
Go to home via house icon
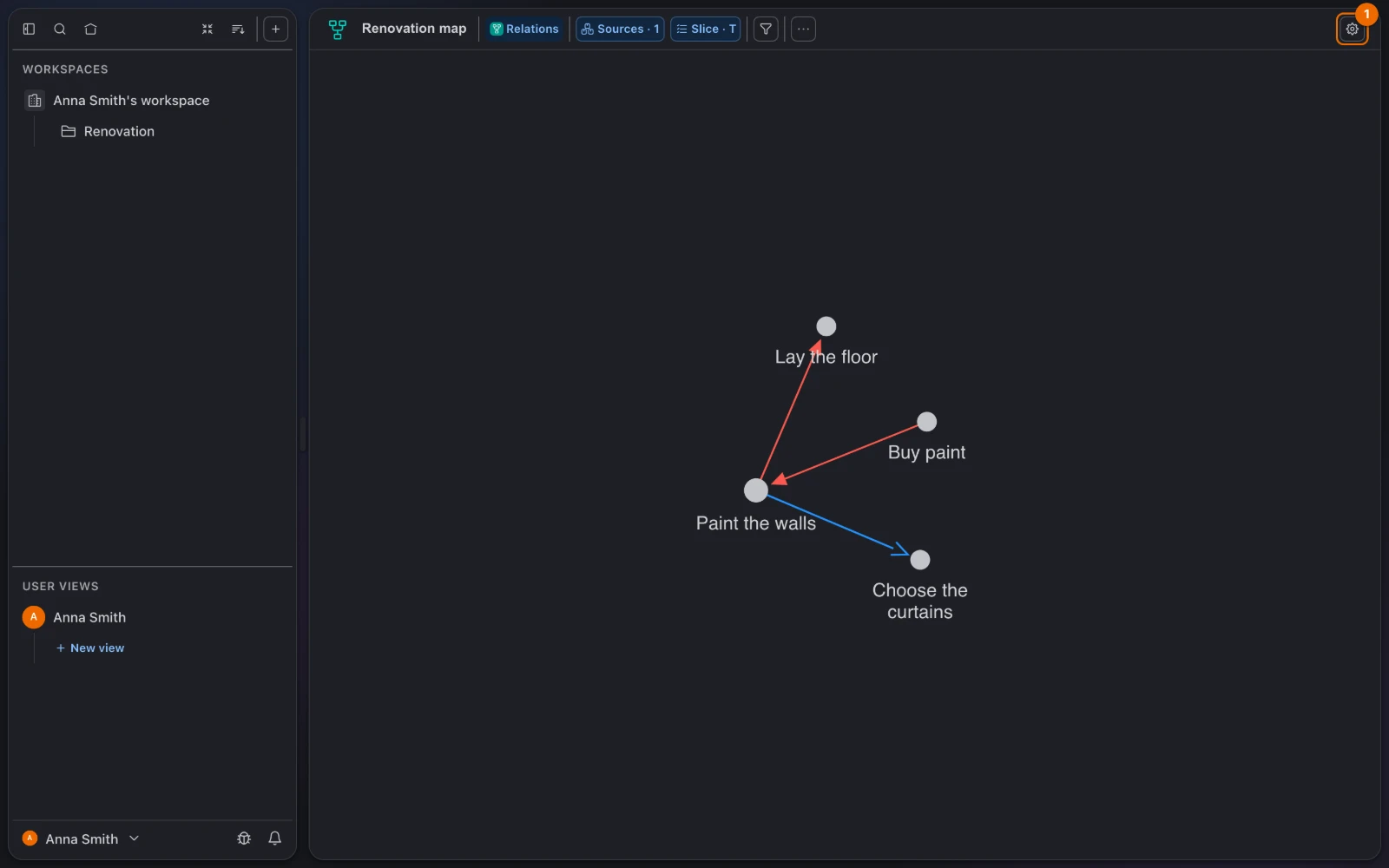[x=90, y=29]
